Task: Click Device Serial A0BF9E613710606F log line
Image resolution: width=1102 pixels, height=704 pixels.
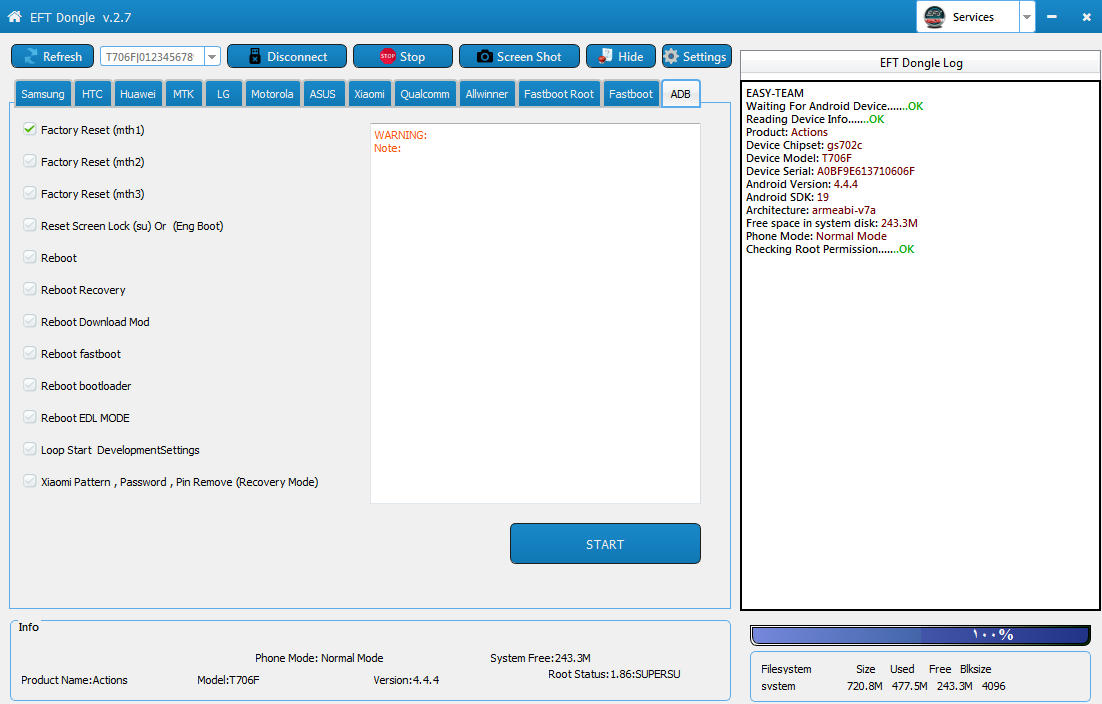Action: [x=830, y=171]
